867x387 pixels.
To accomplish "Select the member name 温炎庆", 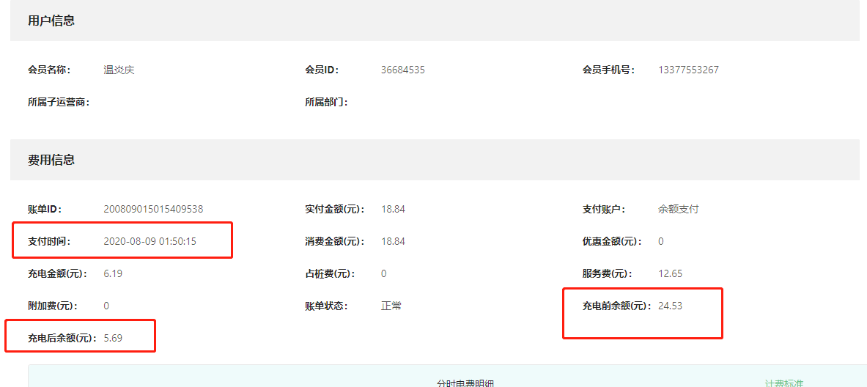I will (119, 70).
